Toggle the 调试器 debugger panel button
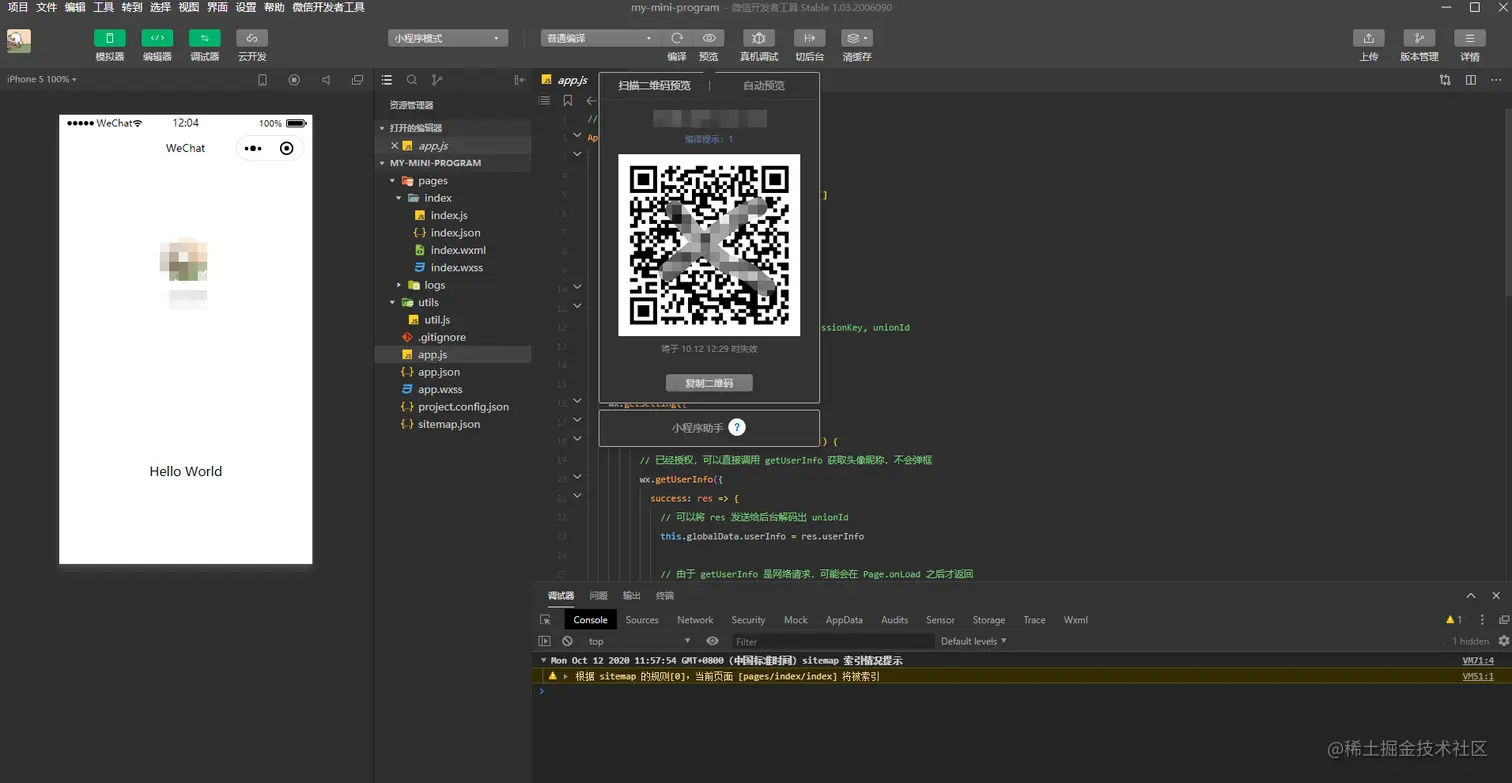The width and height of the screenshot is (1512, 783). point(204,38)
